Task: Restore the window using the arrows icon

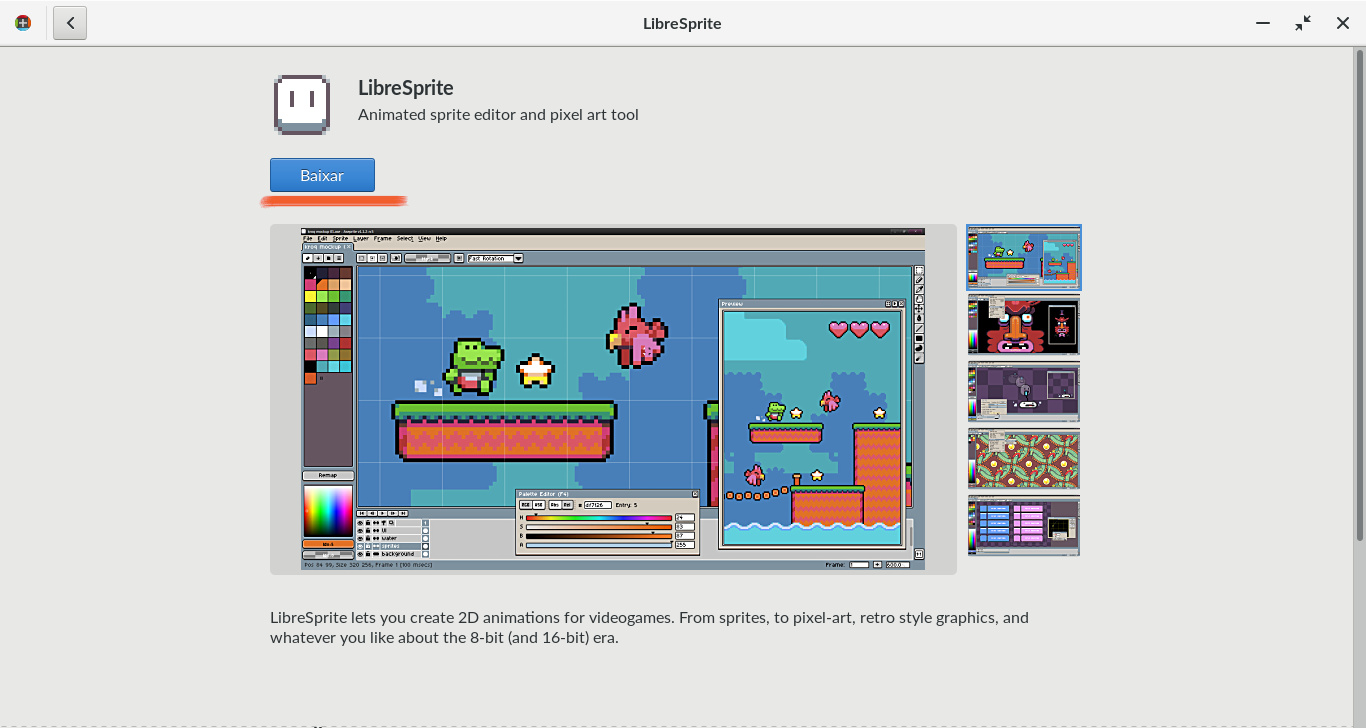Action: pyautogui.click(x=1303, y=22)
